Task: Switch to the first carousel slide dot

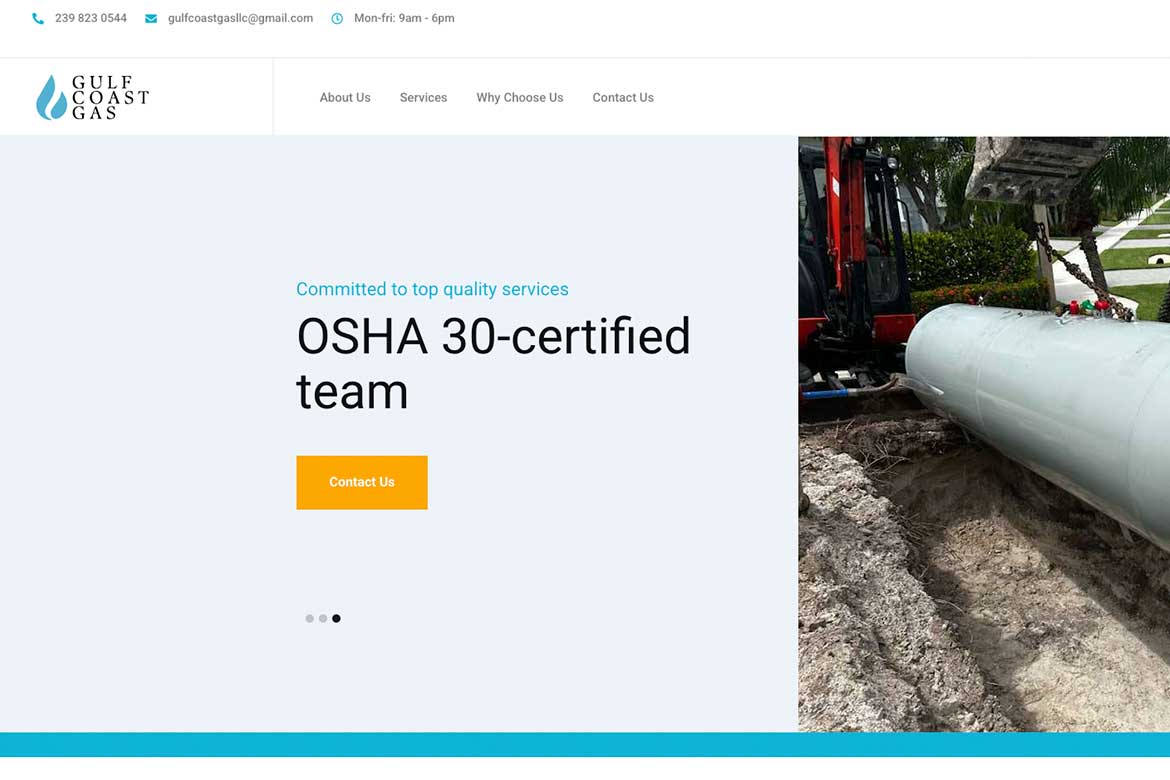Action: point(310,619)
